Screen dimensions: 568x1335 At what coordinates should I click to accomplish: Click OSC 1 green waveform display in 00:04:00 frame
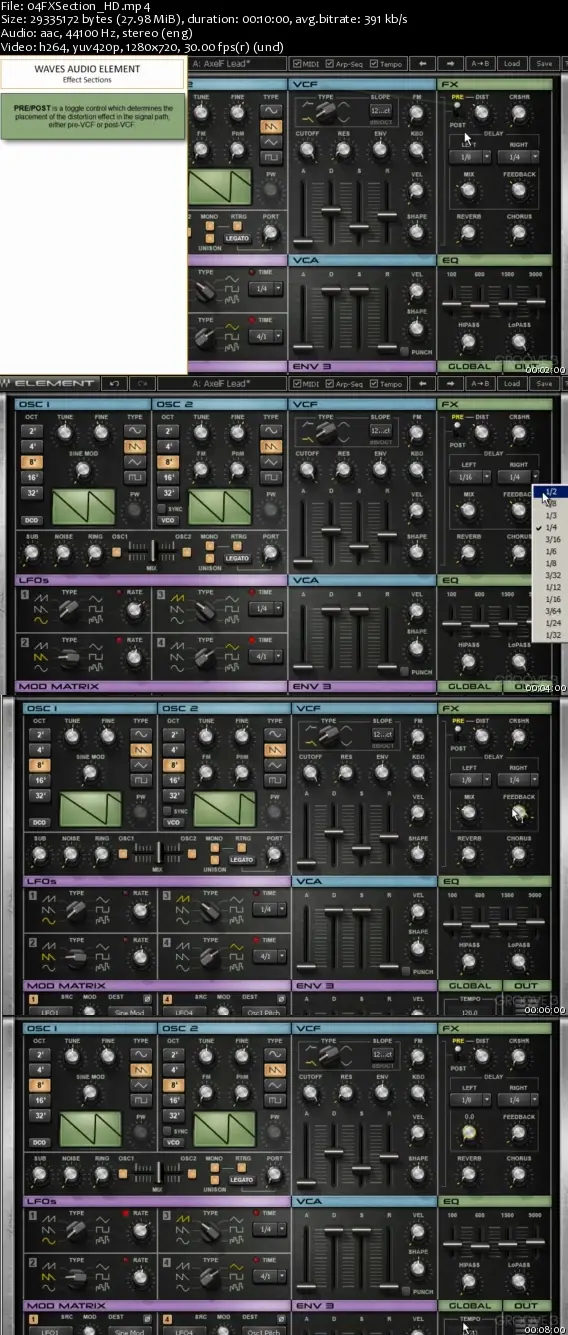tap(83, 507)
